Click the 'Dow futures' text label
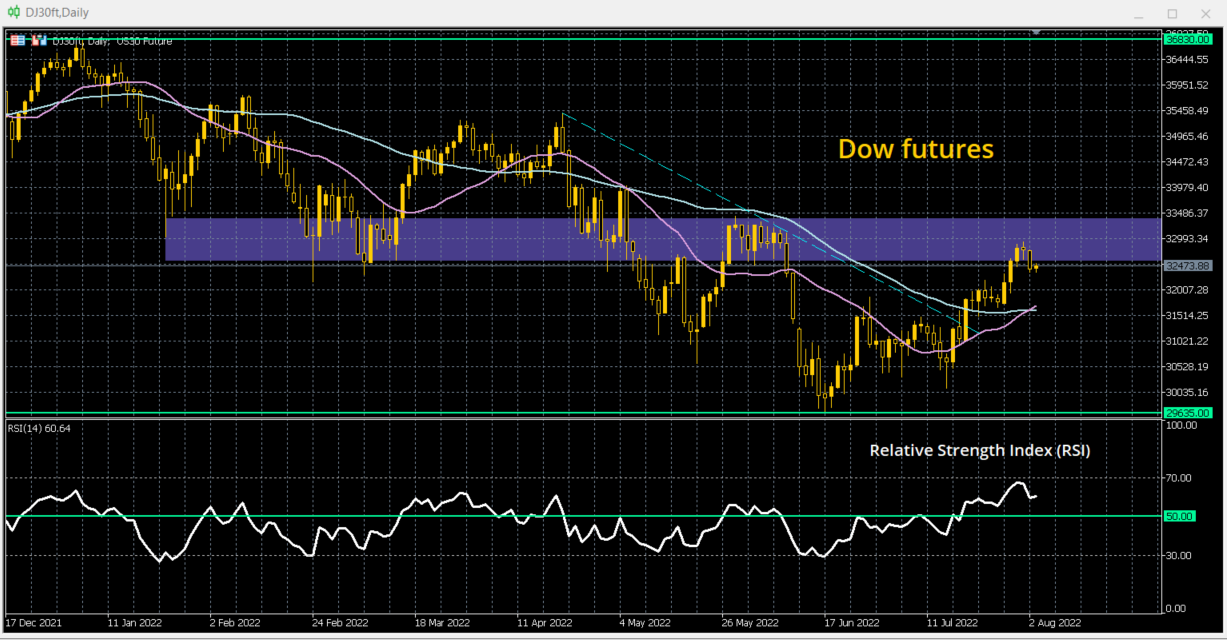Image resolution: width=1227 pixels, height=640 pixels. (915, 149)
